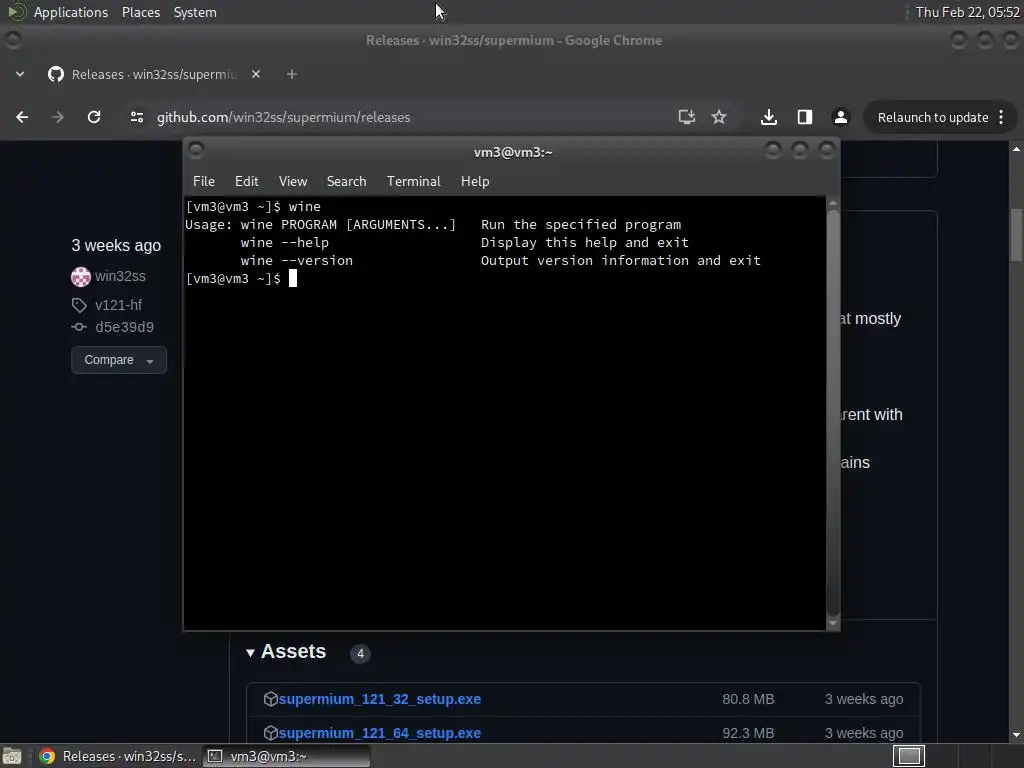Bookmark this page with the star icon
1024x768 pixels.
(x=719, y=117)
